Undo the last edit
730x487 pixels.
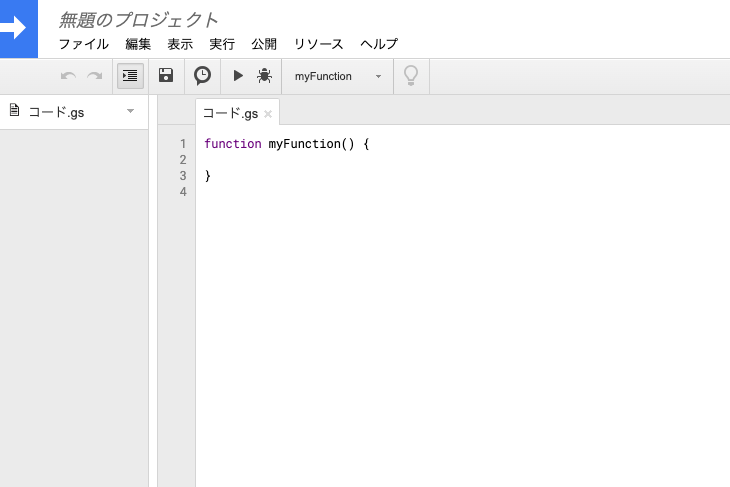click(69, 76)
